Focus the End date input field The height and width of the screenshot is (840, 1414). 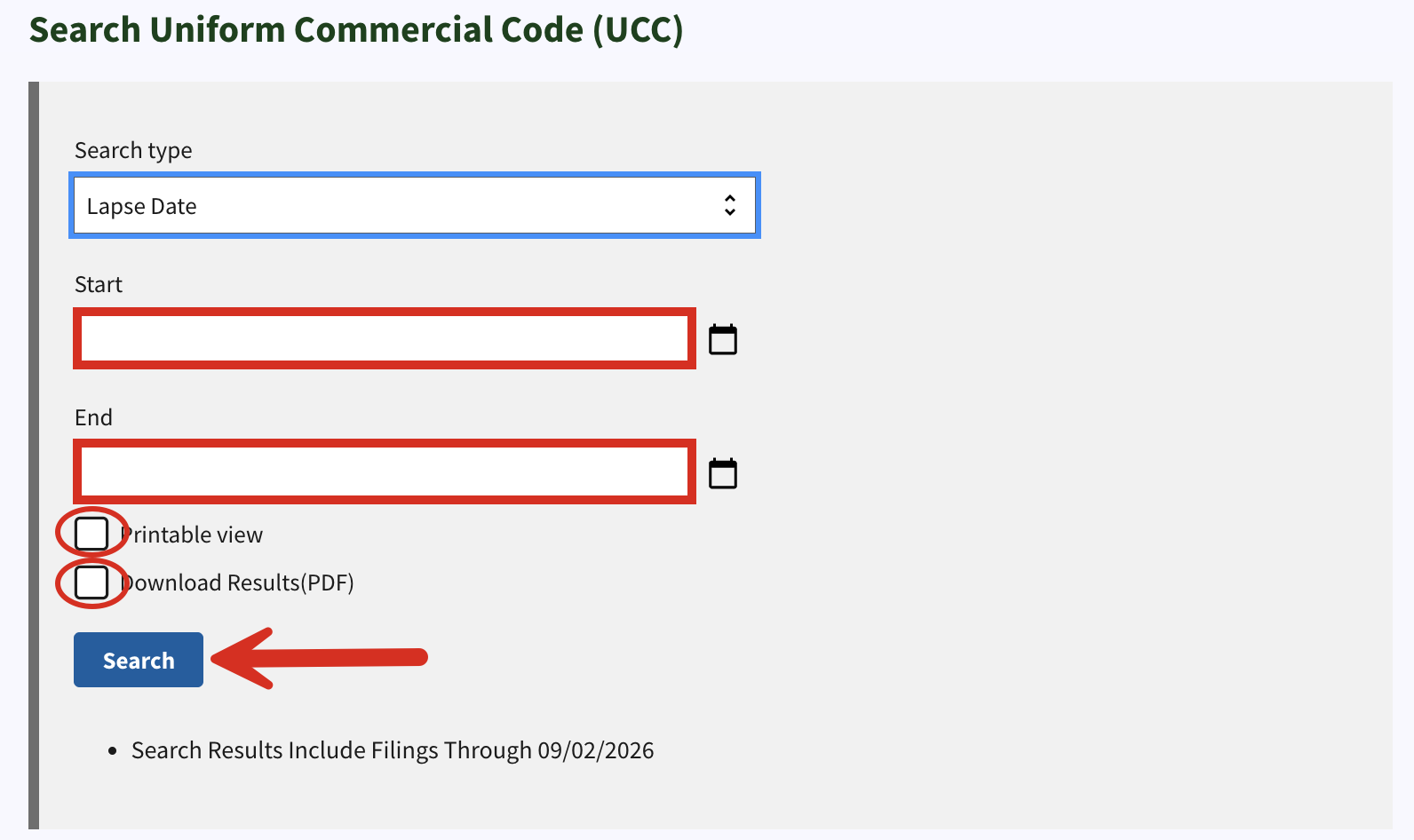click(x=385, y=472)
